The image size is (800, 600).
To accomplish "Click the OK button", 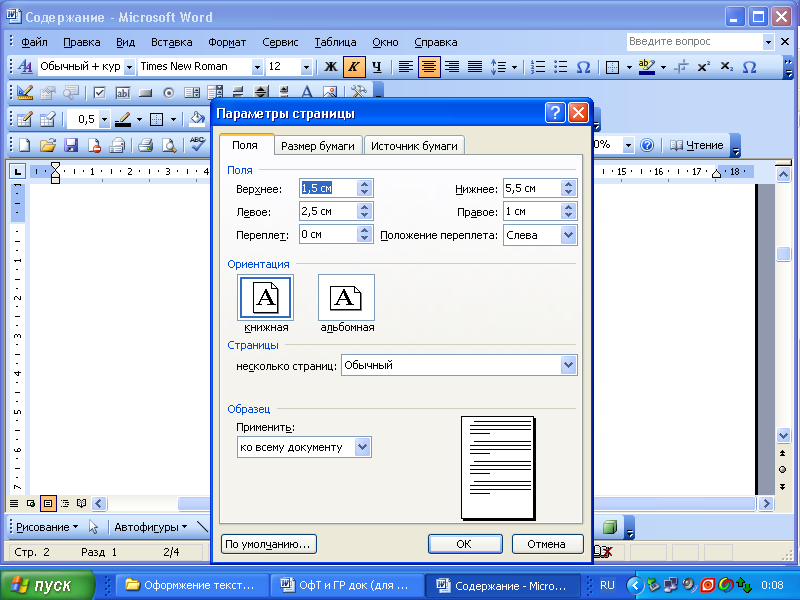I will pyautogui.click(x=465, y=544).
